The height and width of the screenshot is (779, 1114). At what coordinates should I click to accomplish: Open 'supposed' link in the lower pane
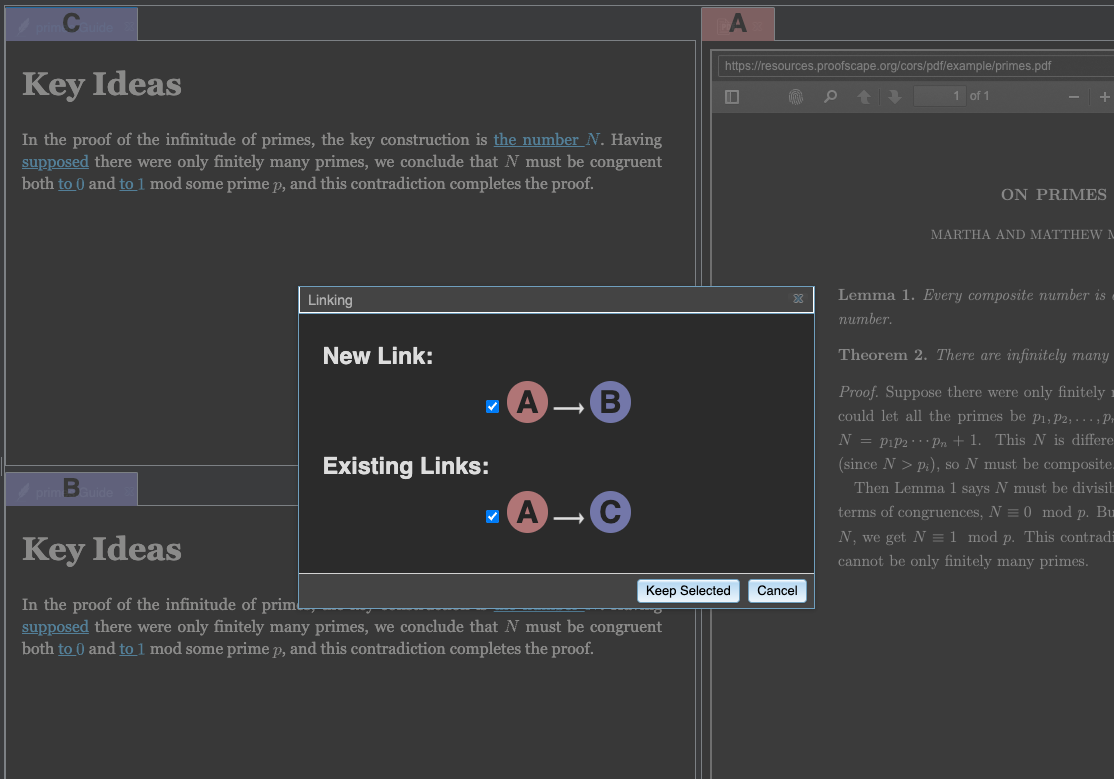[x=55, y=627]
